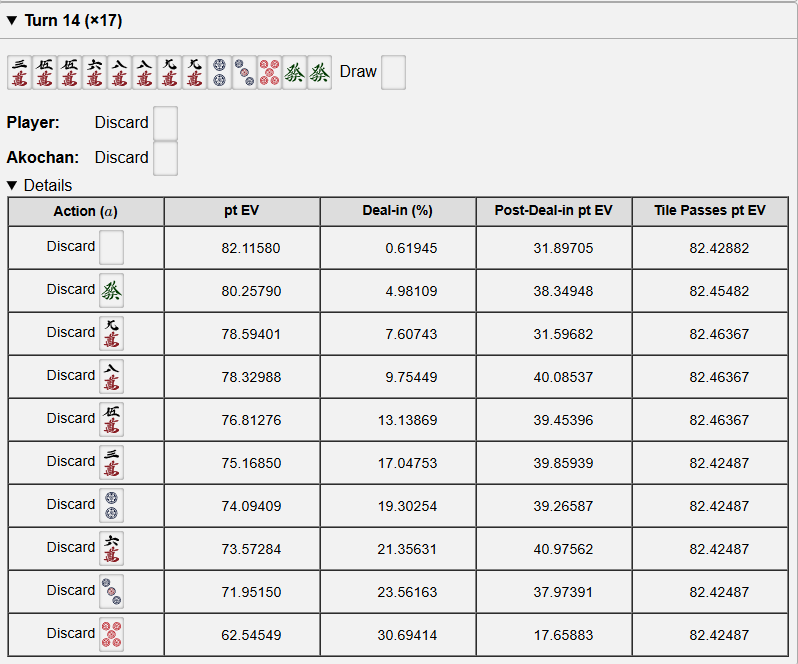This screenshot has height=664, width=798.
Task: Click the Player: label
Action: click(33, 123)
